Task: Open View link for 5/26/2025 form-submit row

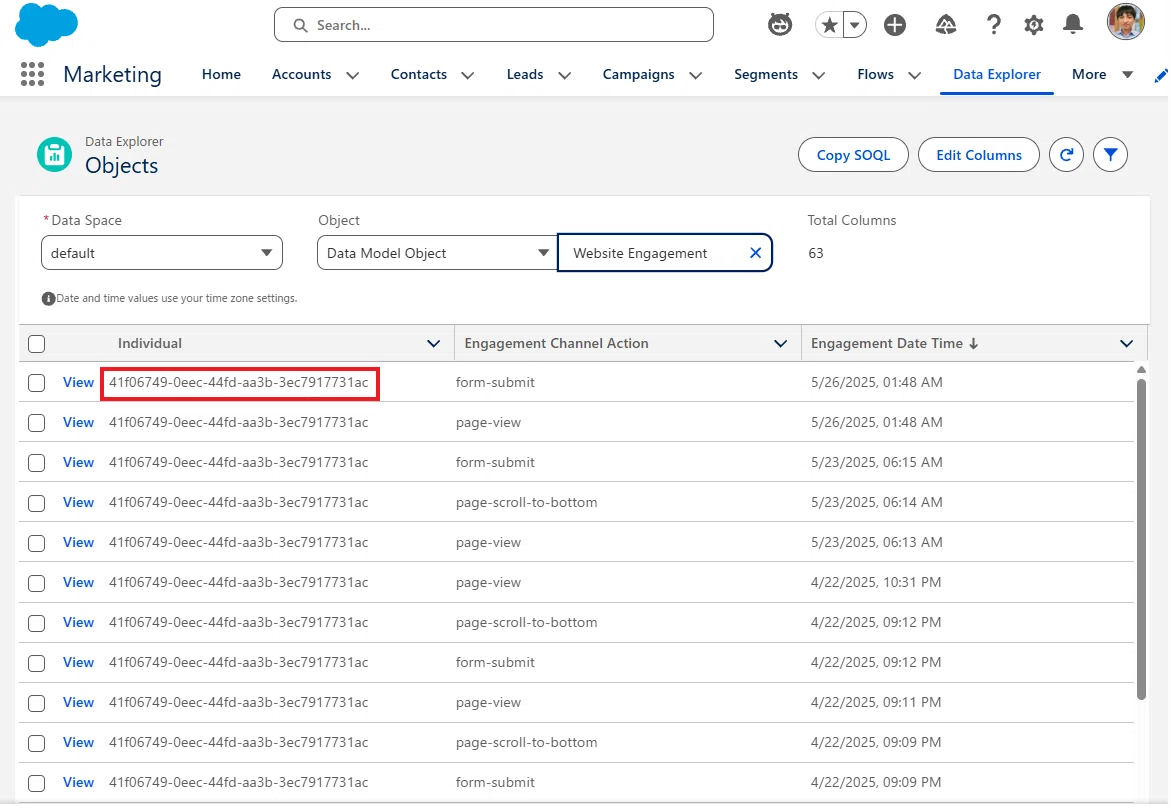Action: [78, 382]
